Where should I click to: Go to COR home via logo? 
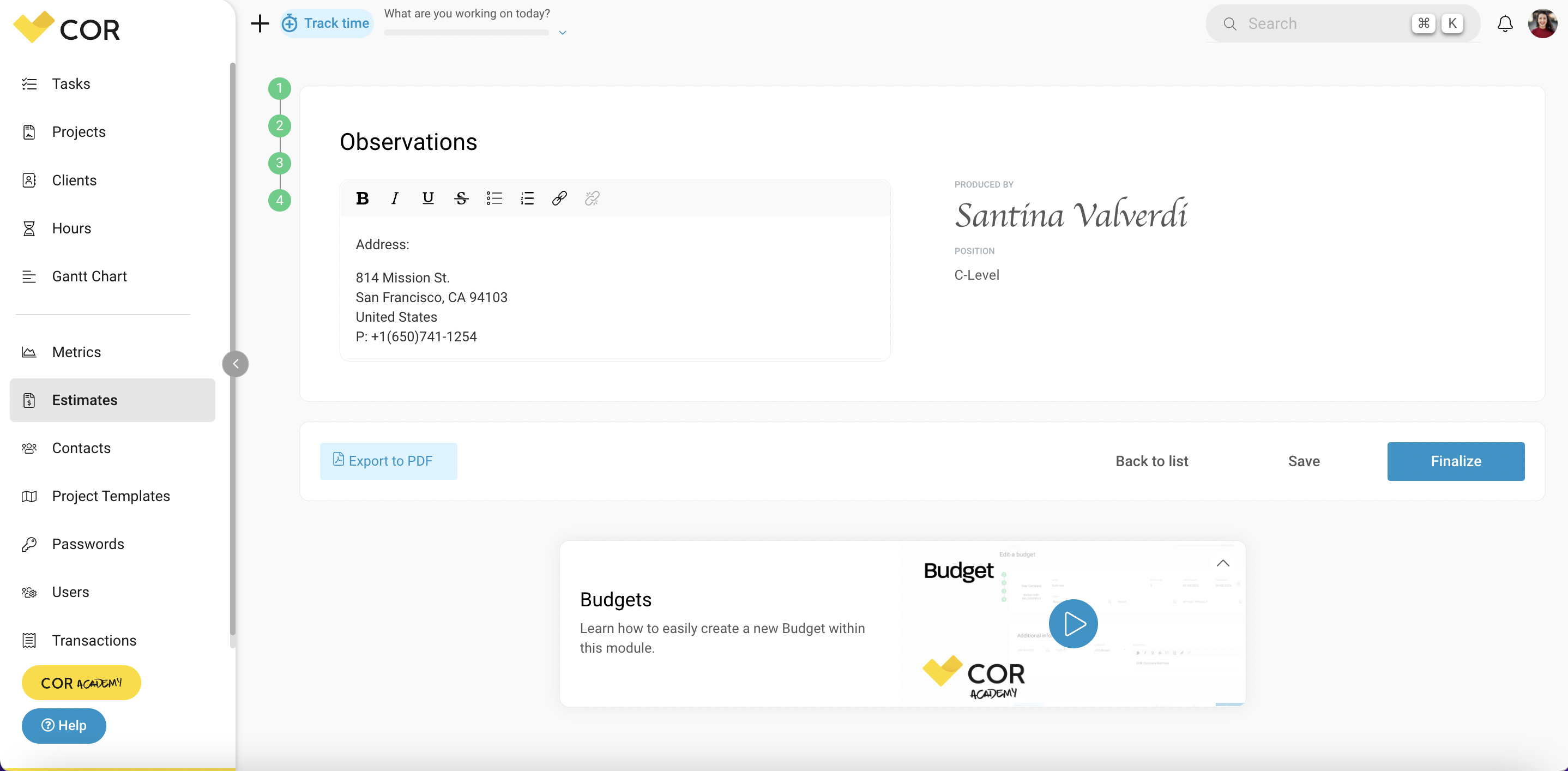[67, 27]
